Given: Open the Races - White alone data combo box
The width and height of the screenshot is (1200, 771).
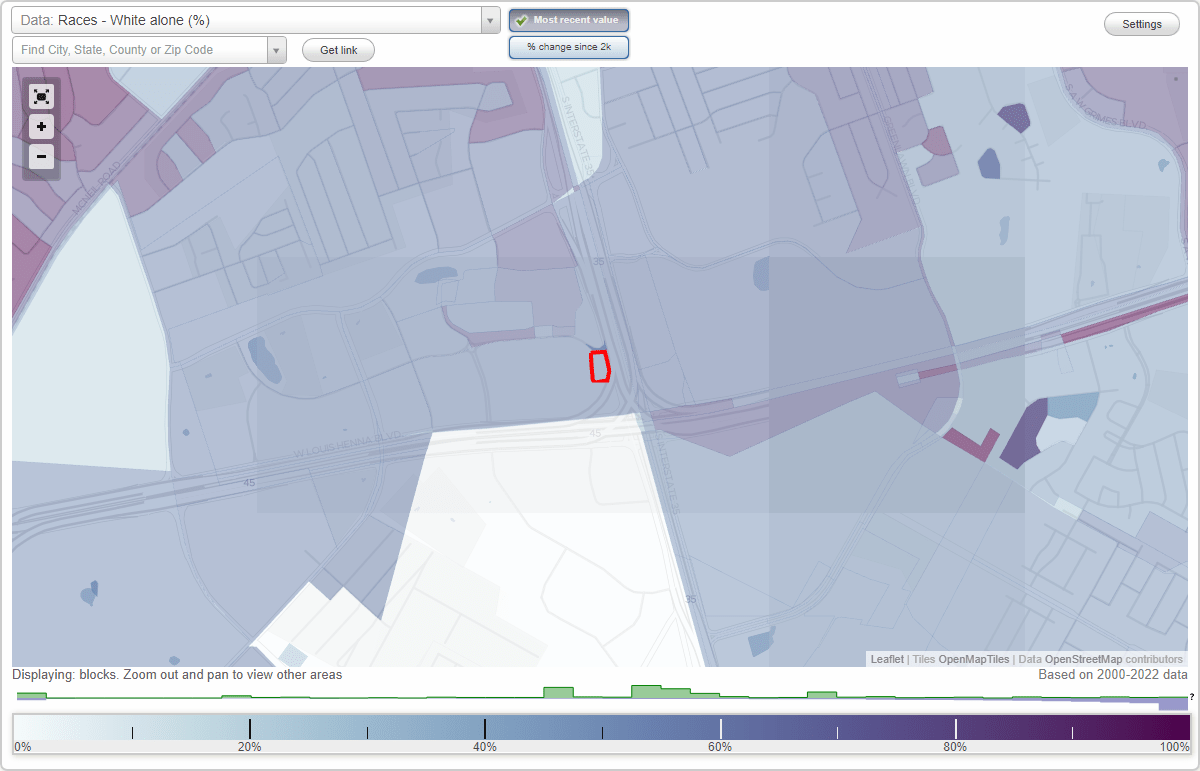Looking at the screenshot, I should tap(256, 20).
